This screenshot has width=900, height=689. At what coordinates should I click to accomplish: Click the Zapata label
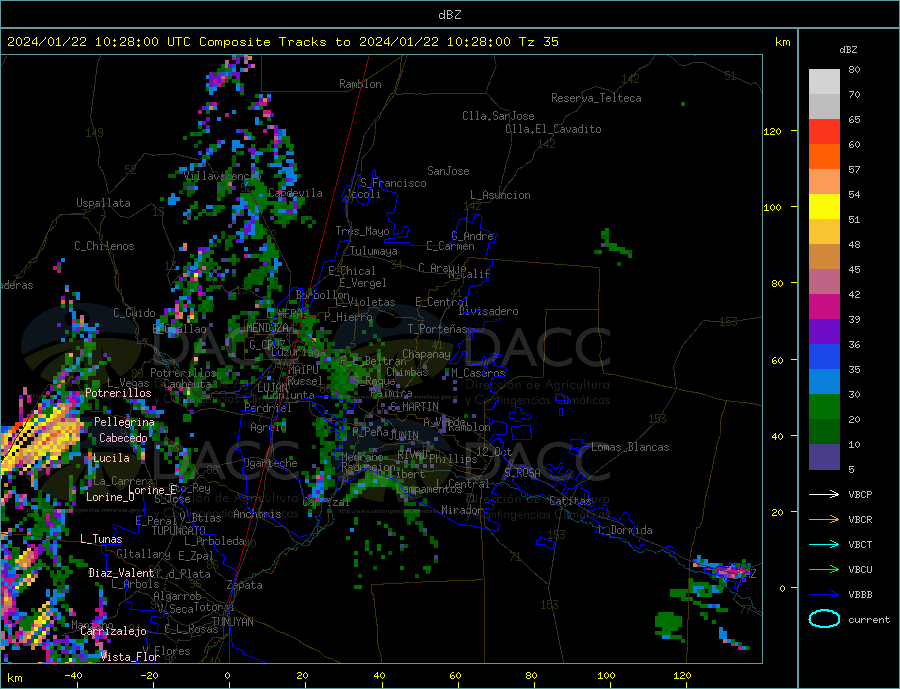point(245,585)
